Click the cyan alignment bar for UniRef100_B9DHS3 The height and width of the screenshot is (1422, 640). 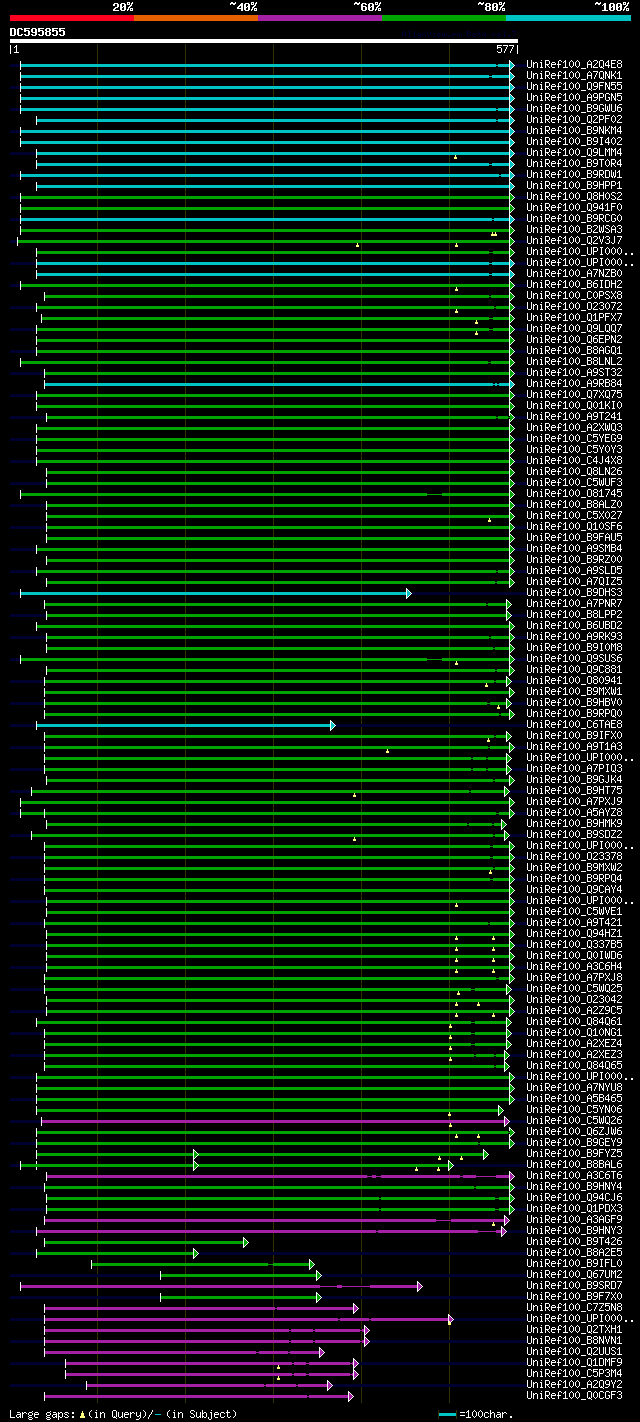tap(215, 593)
